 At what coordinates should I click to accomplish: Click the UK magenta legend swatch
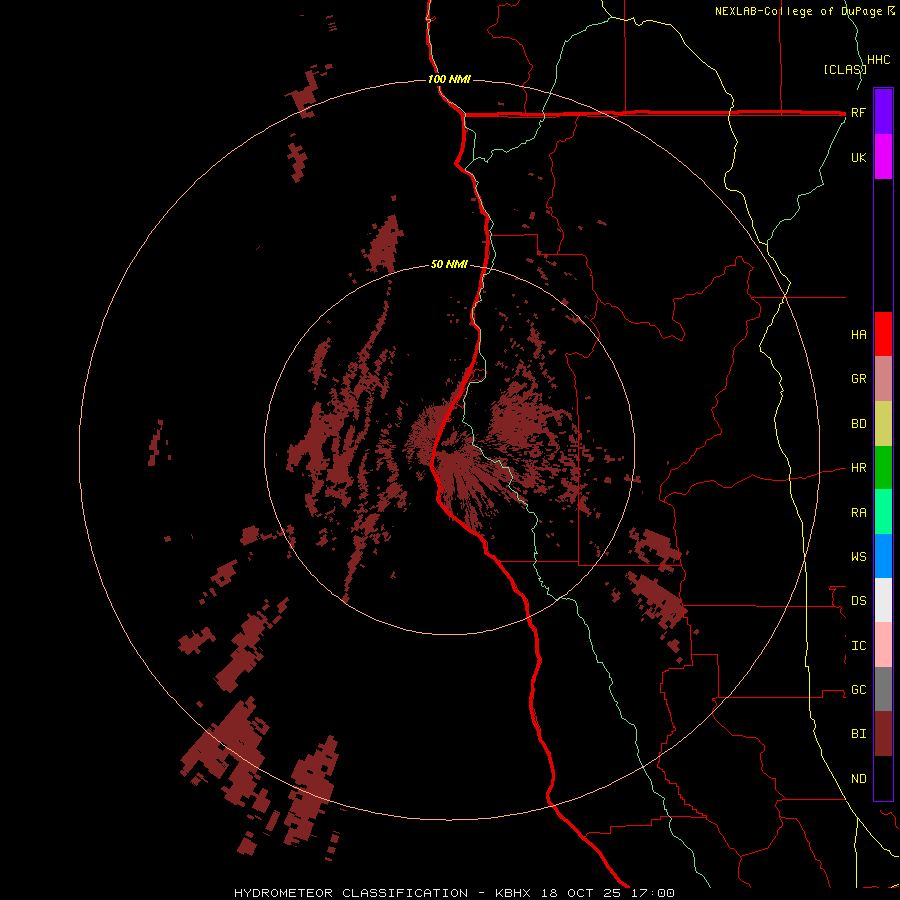pyautogui.click(x=883, y=157)
